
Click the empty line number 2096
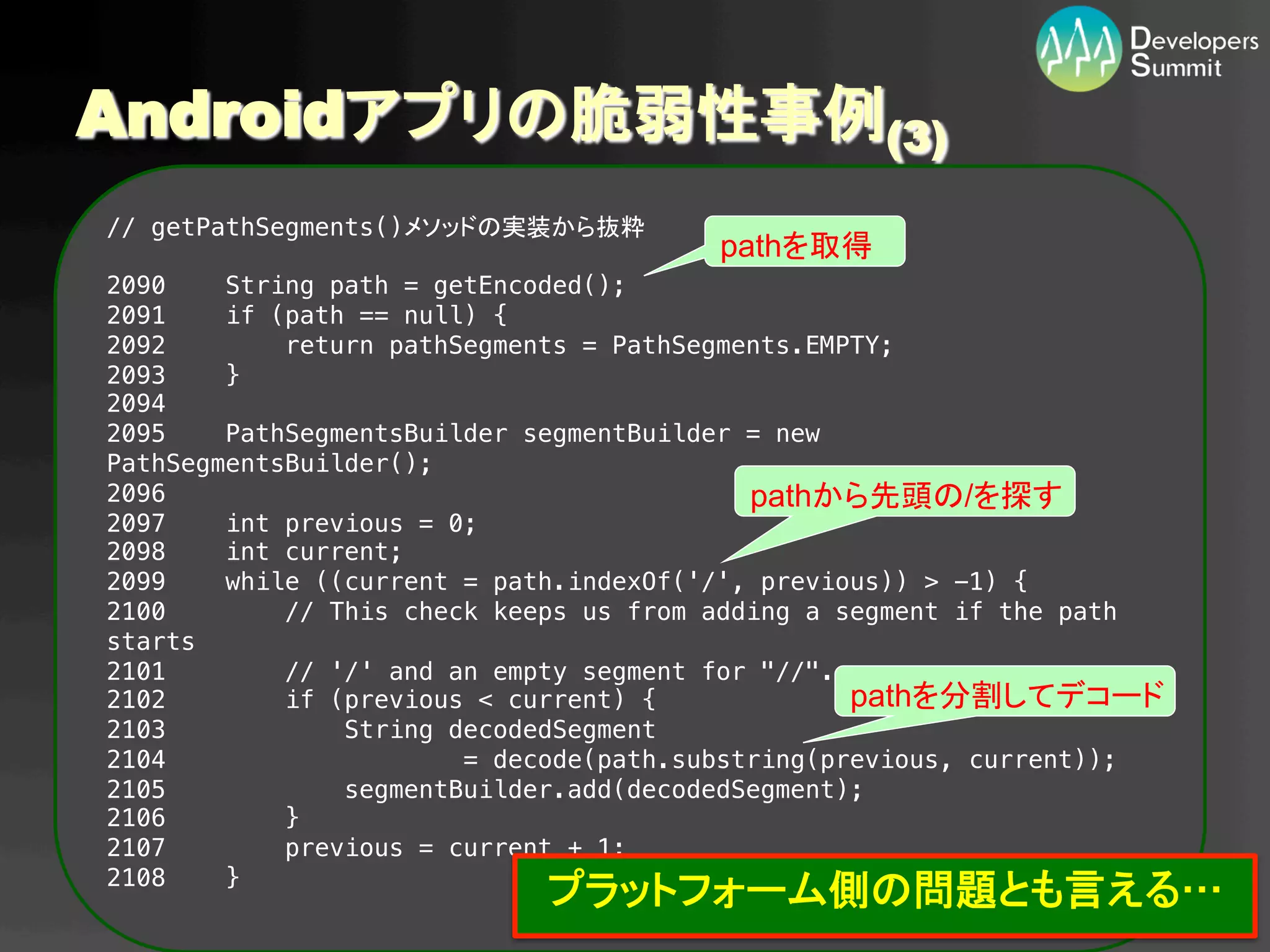136,494
